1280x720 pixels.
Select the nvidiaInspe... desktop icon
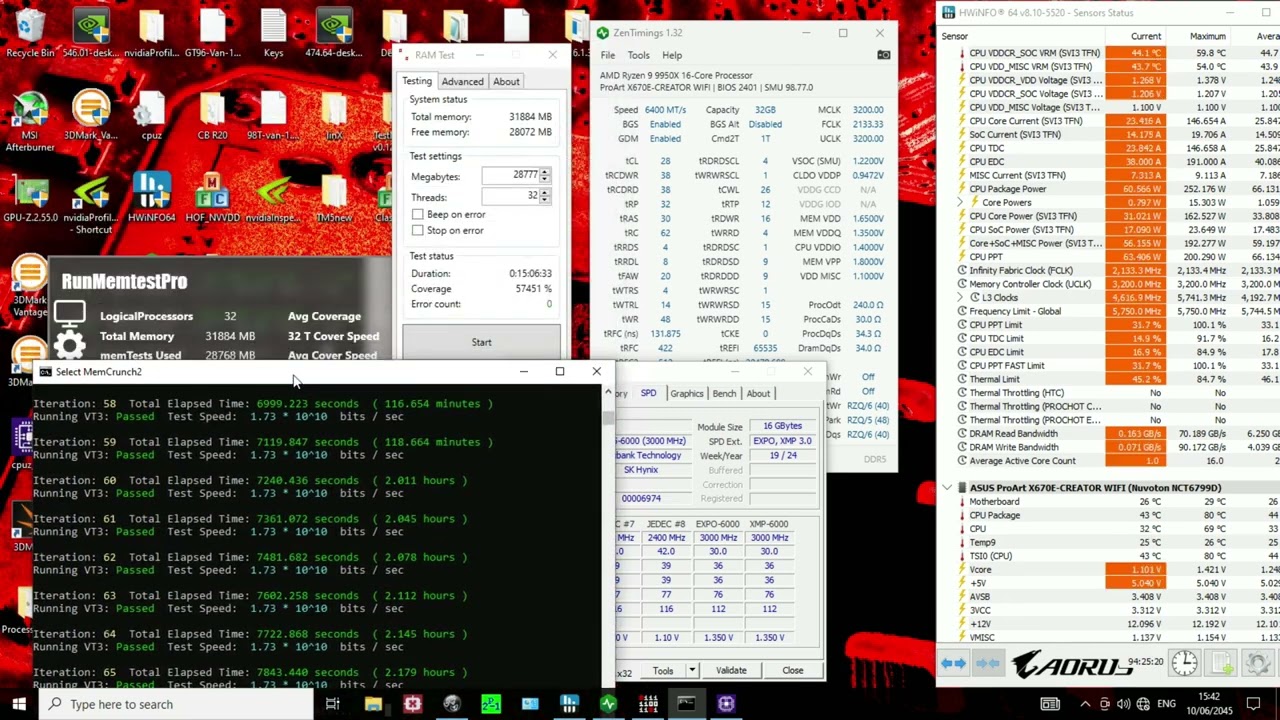tap(273, 198)
